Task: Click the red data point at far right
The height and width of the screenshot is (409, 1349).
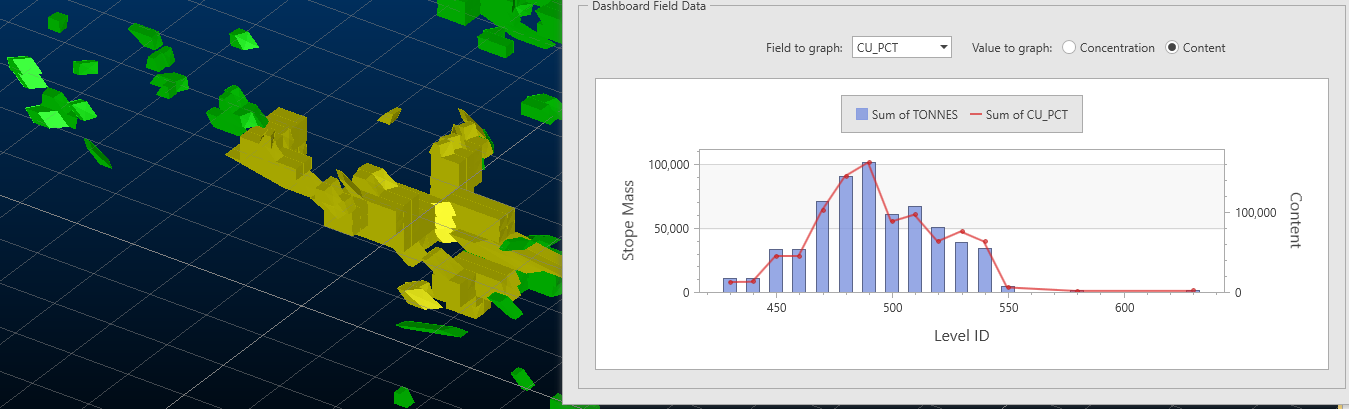Action: pyautogui.click(x=1192, y=291)
